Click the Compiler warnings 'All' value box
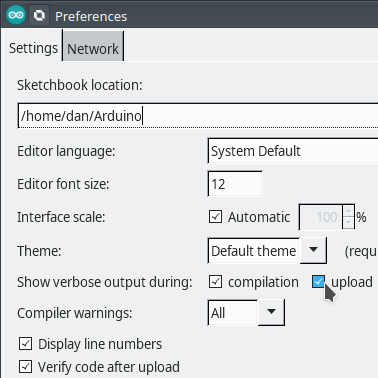Screen dimensions: 378x378 point(233,313)
